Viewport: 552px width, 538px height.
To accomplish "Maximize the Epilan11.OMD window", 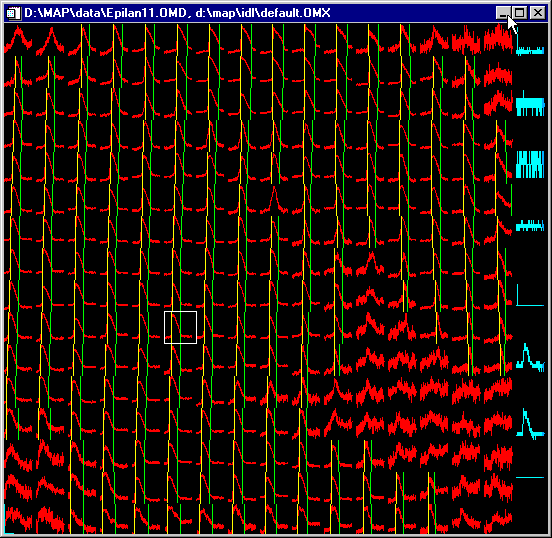I will coord(519,13).
